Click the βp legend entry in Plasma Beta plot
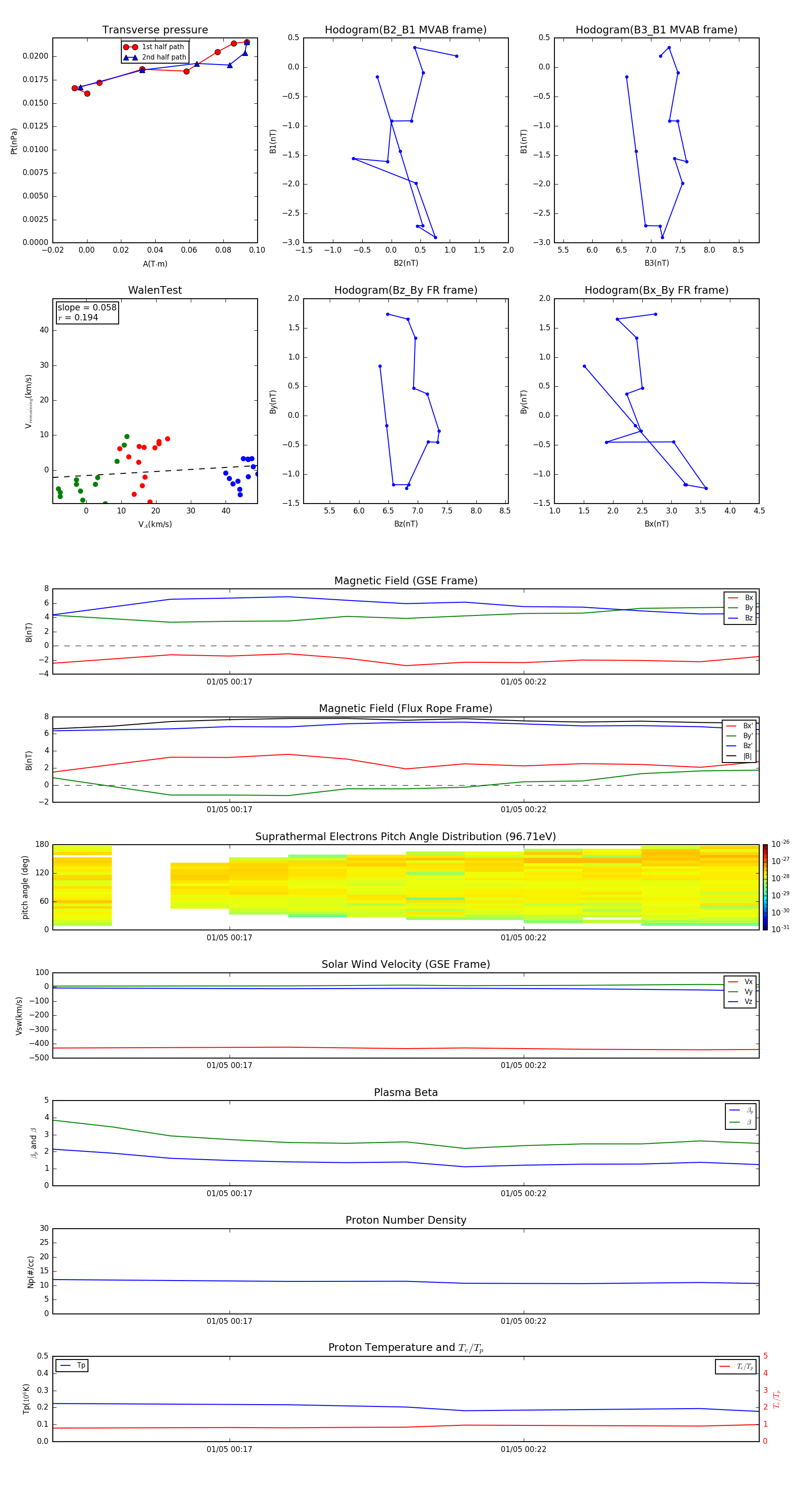 [x=741, y=1110]
